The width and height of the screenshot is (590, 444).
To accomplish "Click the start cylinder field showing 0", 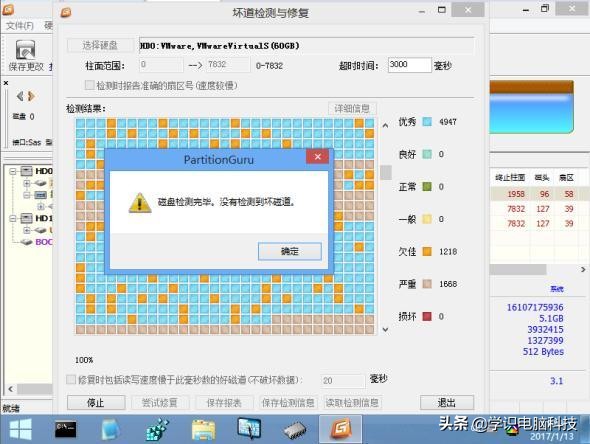I will 161,65.
